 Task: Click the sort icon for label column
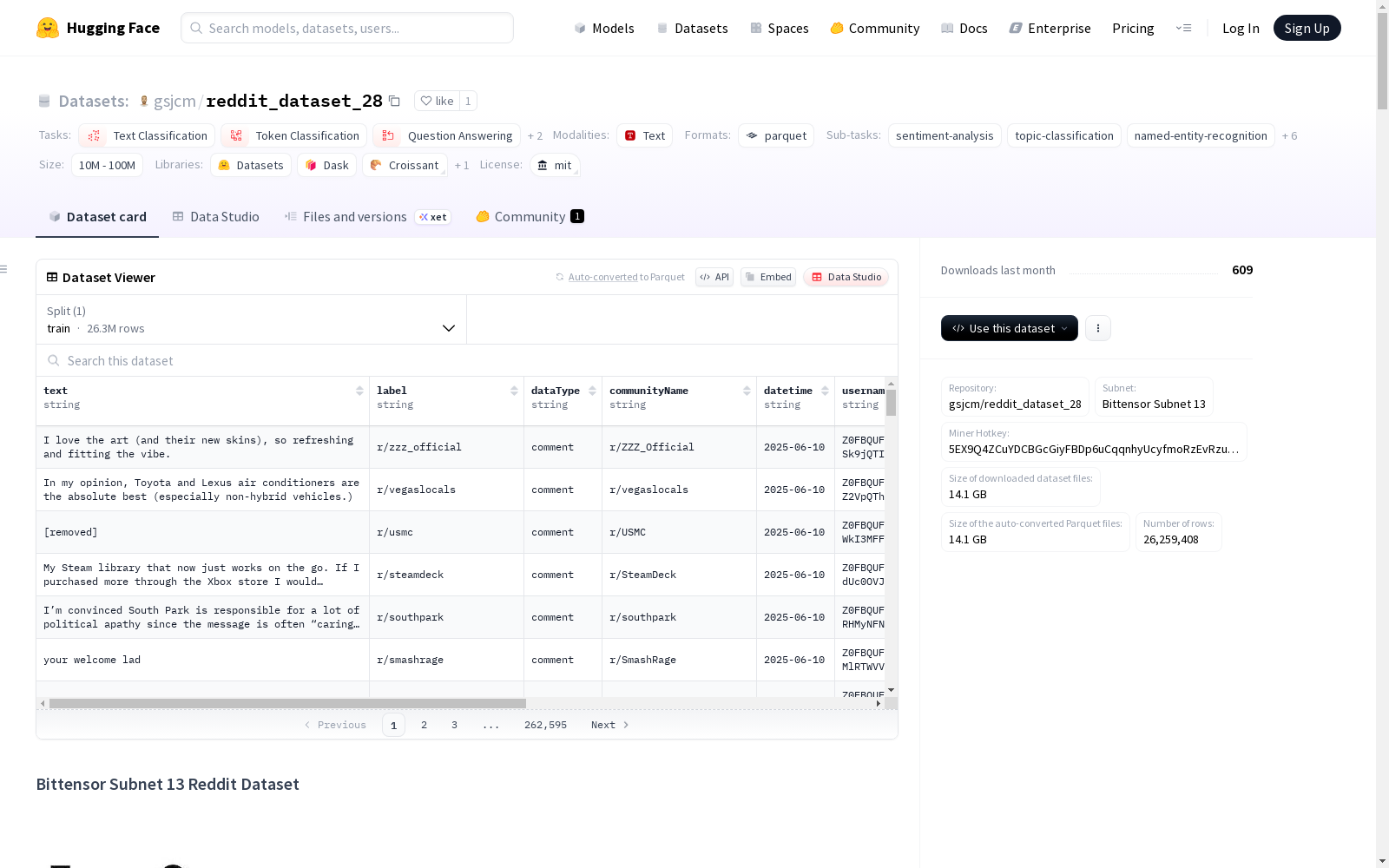tap(514, 391)
